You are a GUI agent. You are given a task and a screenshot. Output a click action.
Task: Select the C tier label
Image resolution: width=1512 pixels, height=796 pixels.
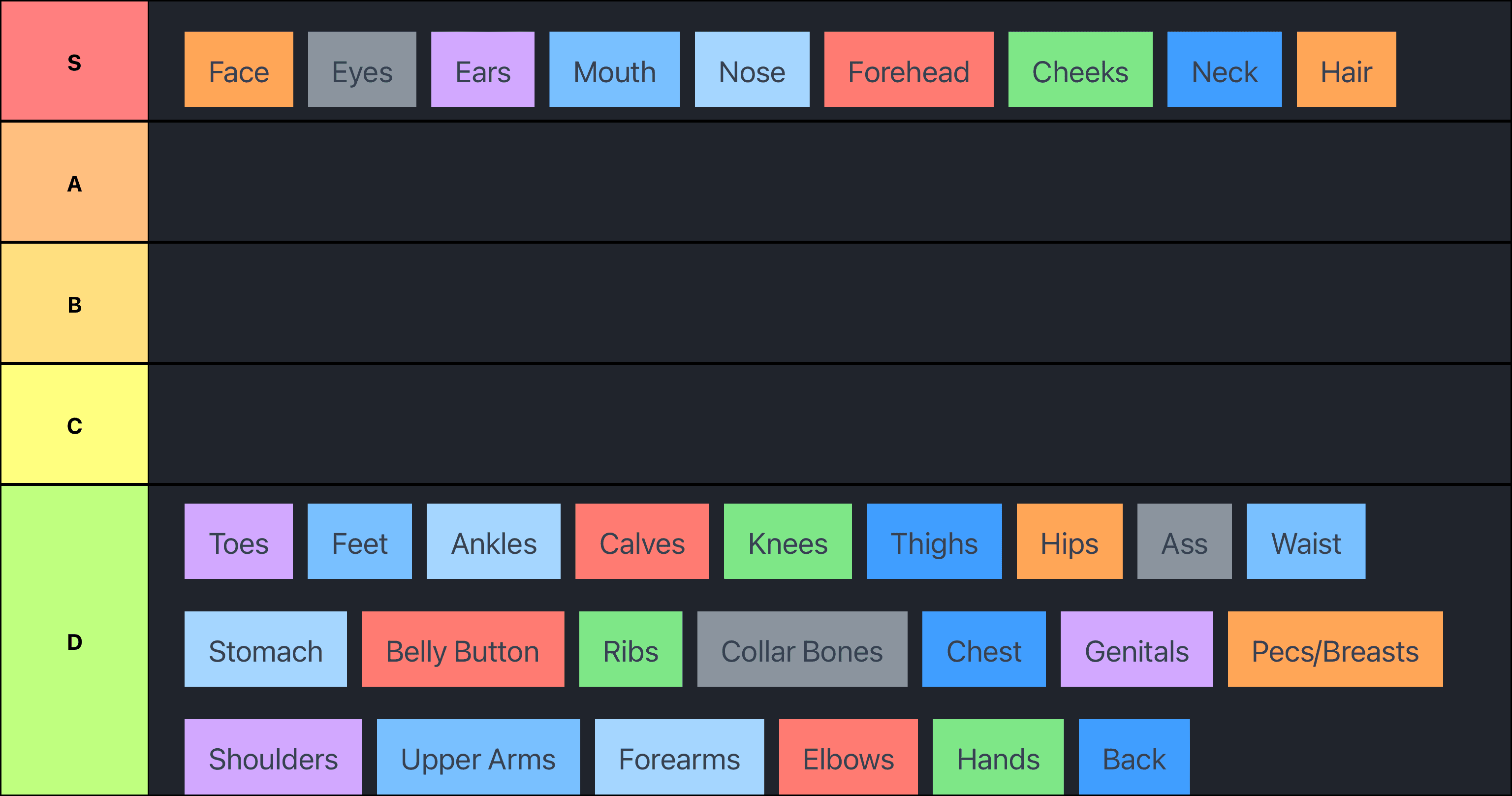[x=74, y=424]
